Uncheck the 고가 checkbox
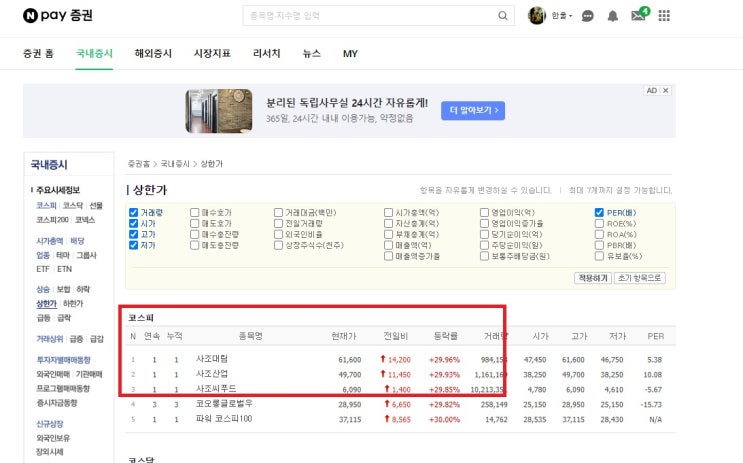The width and height of the screenshot is (743, 463). click(x=134, y=234)
